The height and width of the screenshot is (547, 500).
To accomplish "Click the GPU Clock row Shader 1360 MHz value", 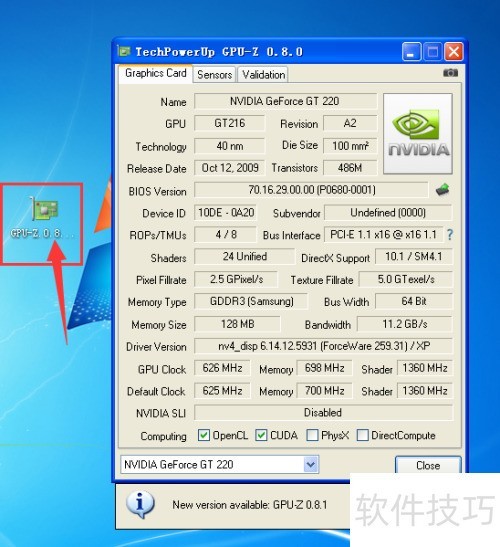I will click(x=425, y=368).
